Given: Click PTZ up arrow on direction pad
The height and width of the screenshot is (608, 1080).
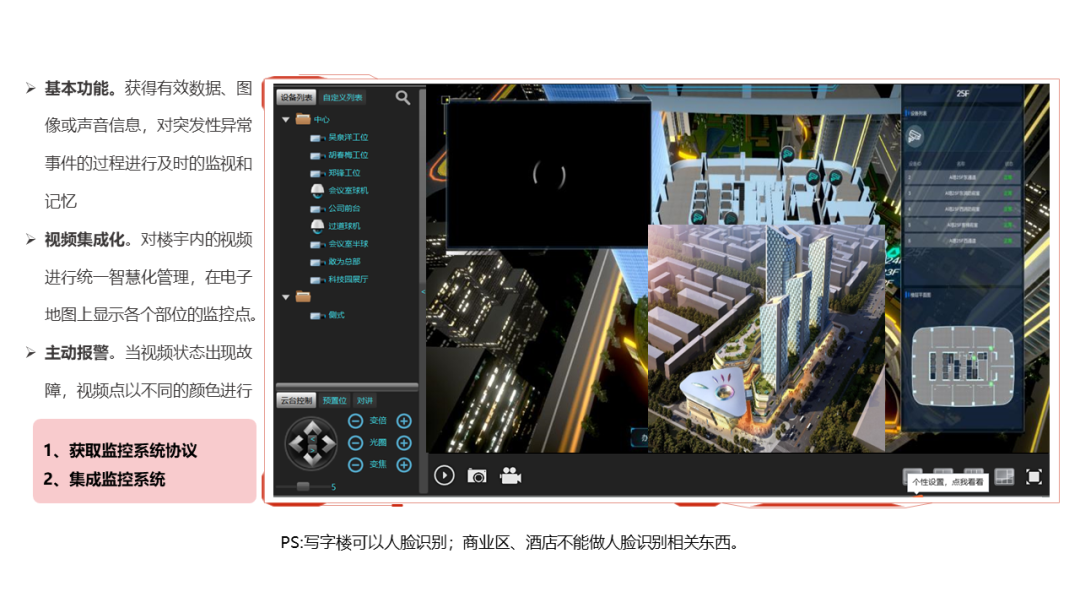Looking at the screenshot, I should [x=311, y=428].
